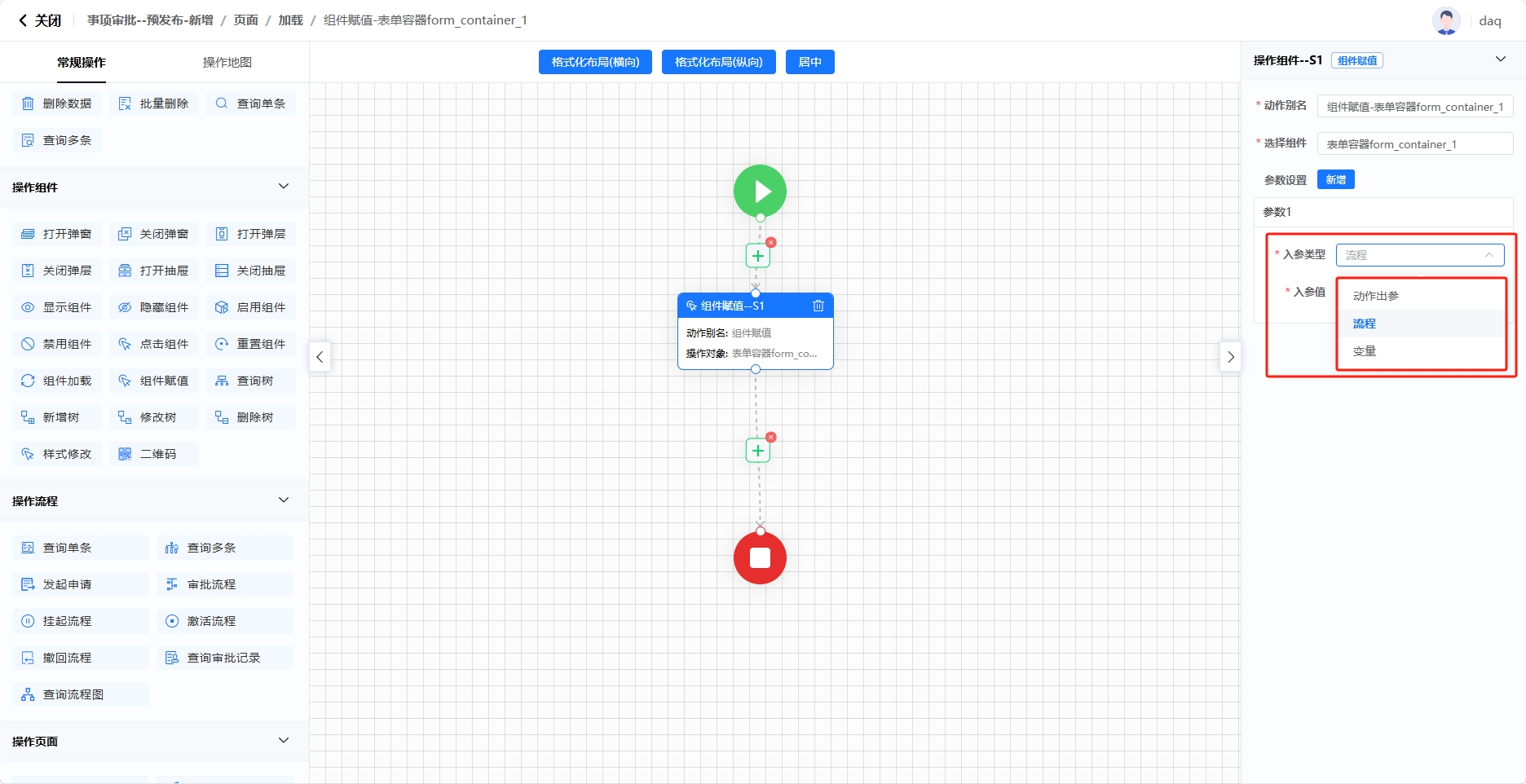This screenshot has width=1526, height=784.
Task: Switch to the 操作地图 tab
Action: pyautogui.click(x=227, y=62)
